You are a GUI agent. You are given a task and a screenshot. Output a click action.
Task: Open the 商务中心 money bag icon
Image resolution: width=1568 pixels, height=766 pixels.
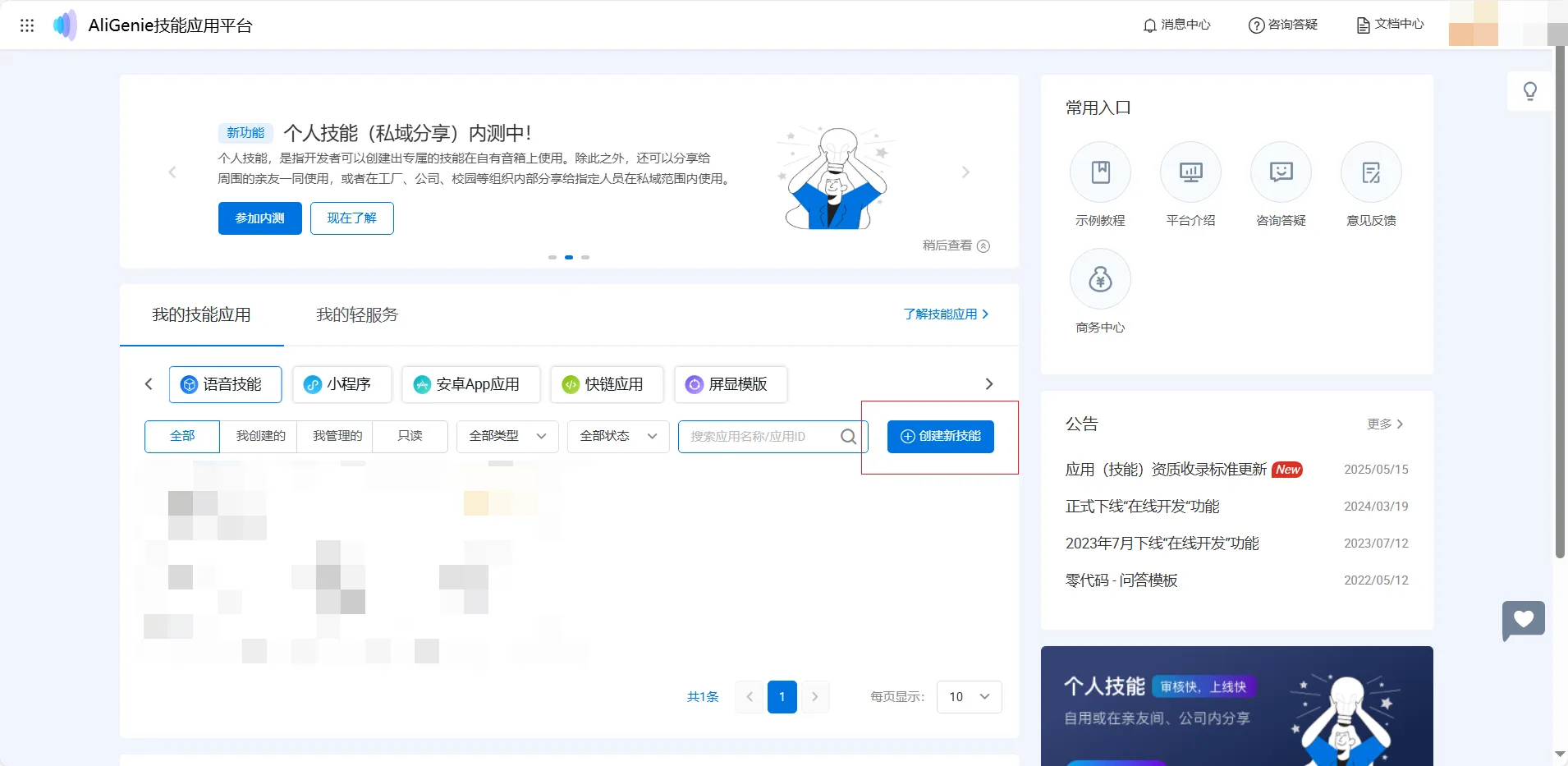(1100, 280)
